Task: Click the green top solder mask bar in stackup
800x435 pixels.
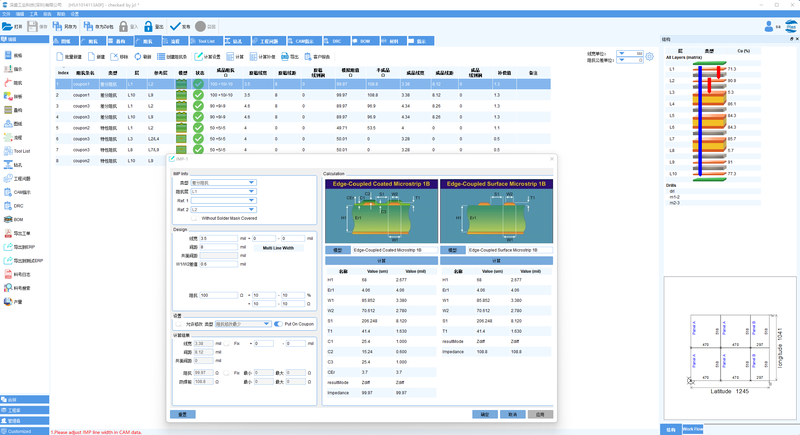Action: 709,63
